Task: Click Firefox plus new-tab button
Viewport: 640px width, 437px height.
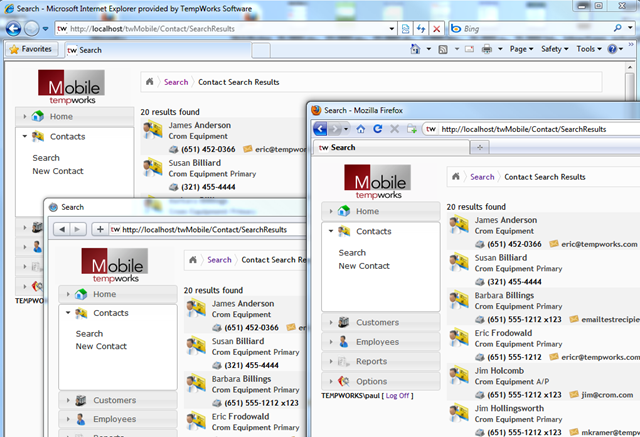Action: [480, 147]
